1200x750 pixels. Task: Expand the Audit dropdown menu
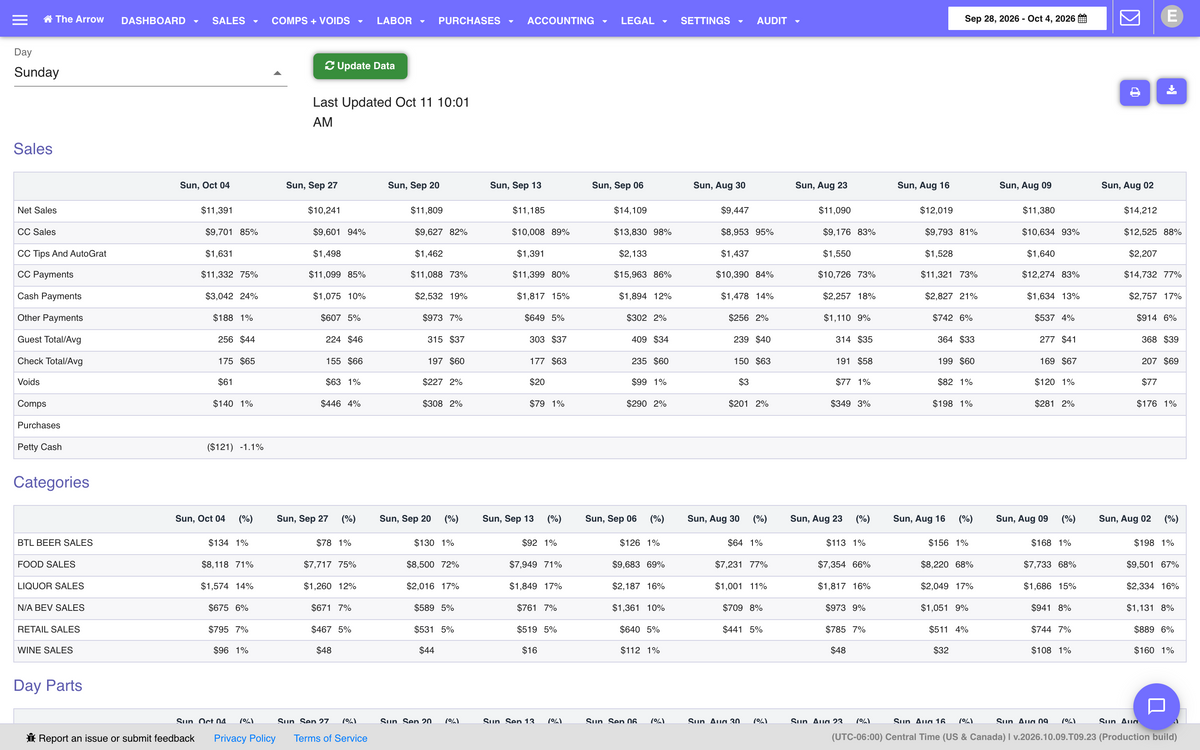(x=778, y=20)
